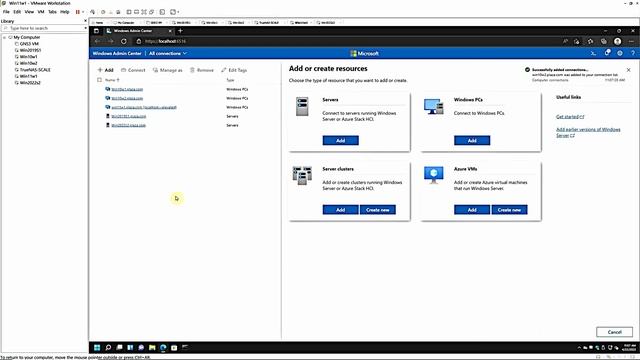
Task: Open a new browser tab with the plus icon
Action: 180,31
